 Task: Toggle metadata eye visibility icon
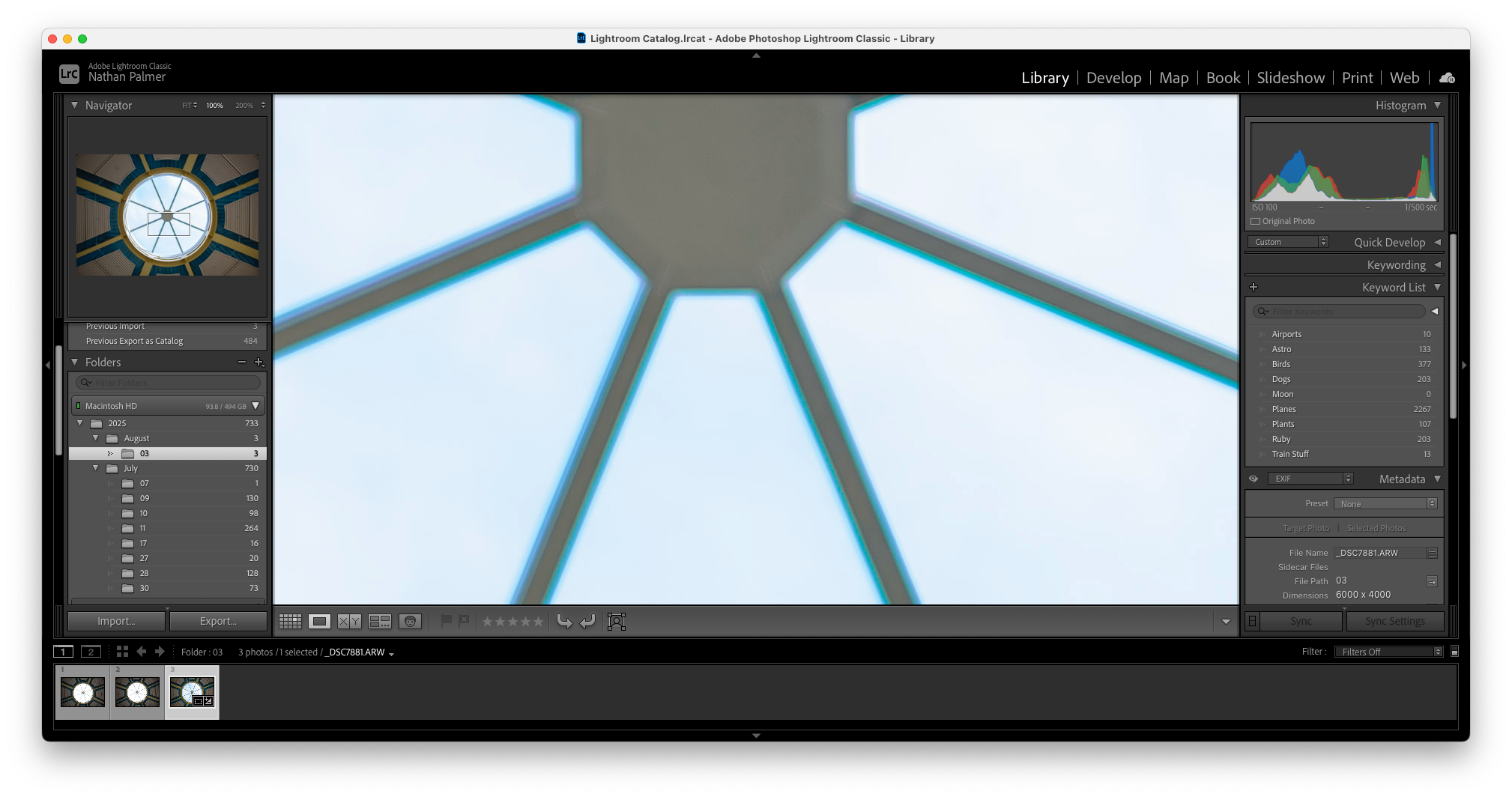tap(1254, 479)
